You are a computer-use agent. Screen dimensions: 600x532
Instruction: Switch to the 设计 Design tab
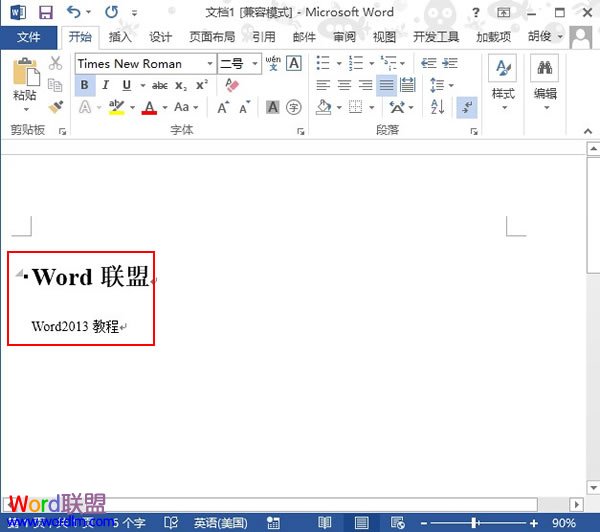tap(160, 37)
